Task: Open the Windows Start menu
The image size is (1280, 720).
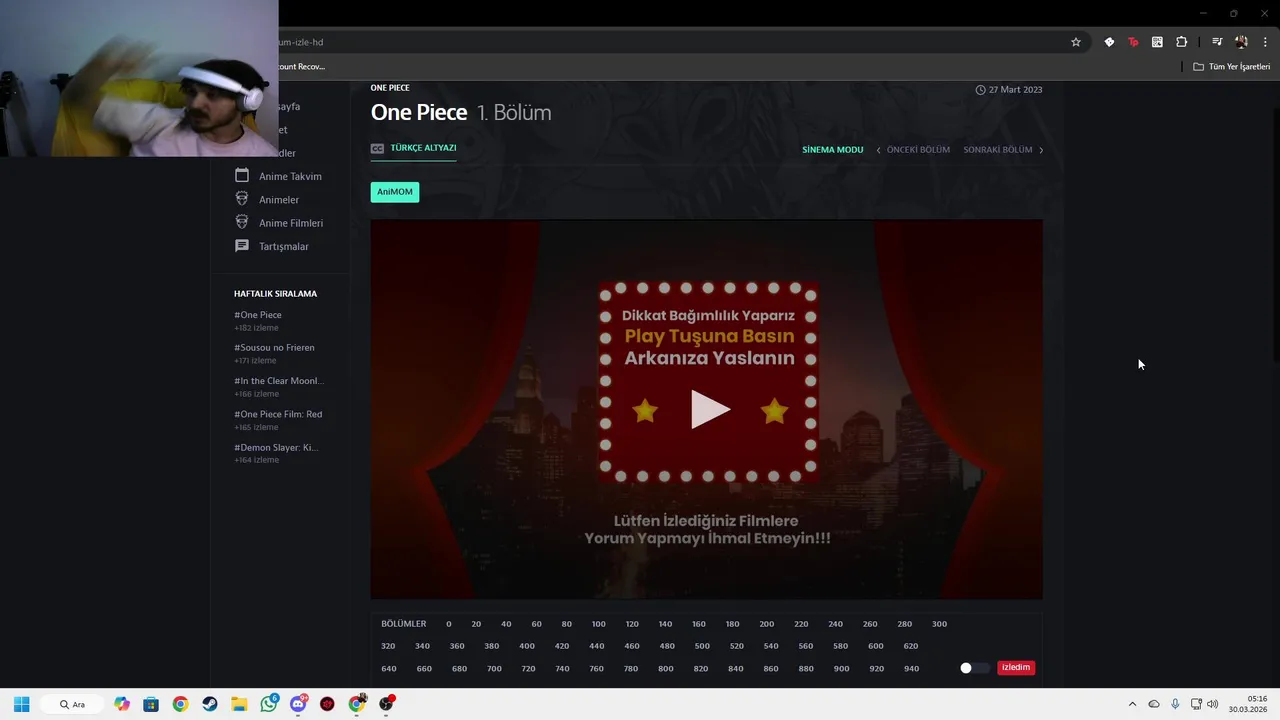Action: point(21,704)
